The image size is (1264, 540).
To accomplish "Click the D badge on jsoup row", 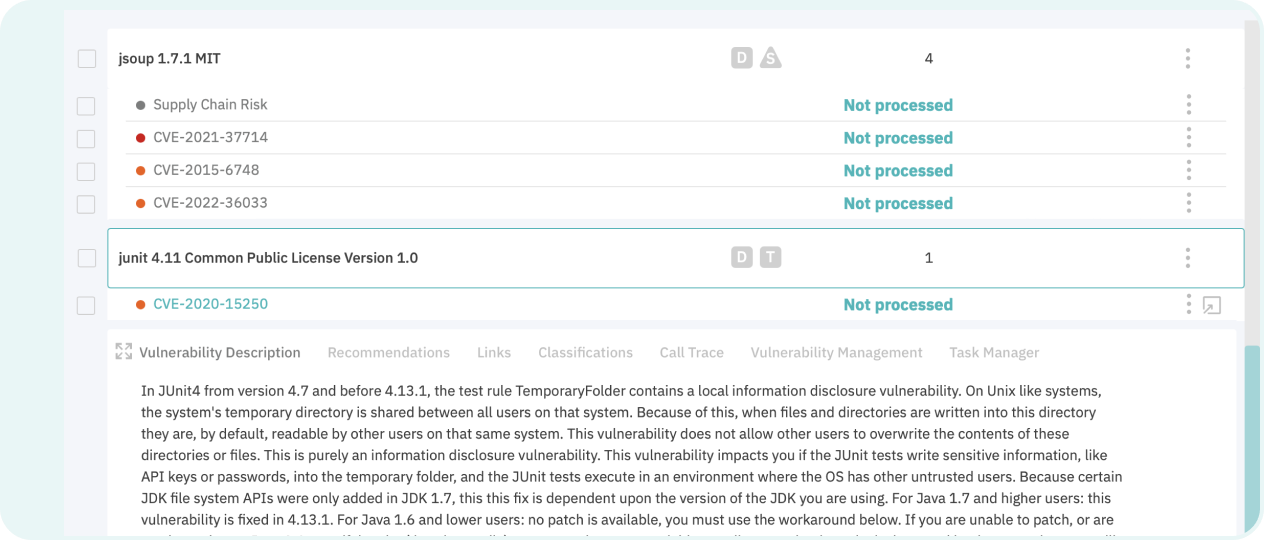I will click(741, 58).
